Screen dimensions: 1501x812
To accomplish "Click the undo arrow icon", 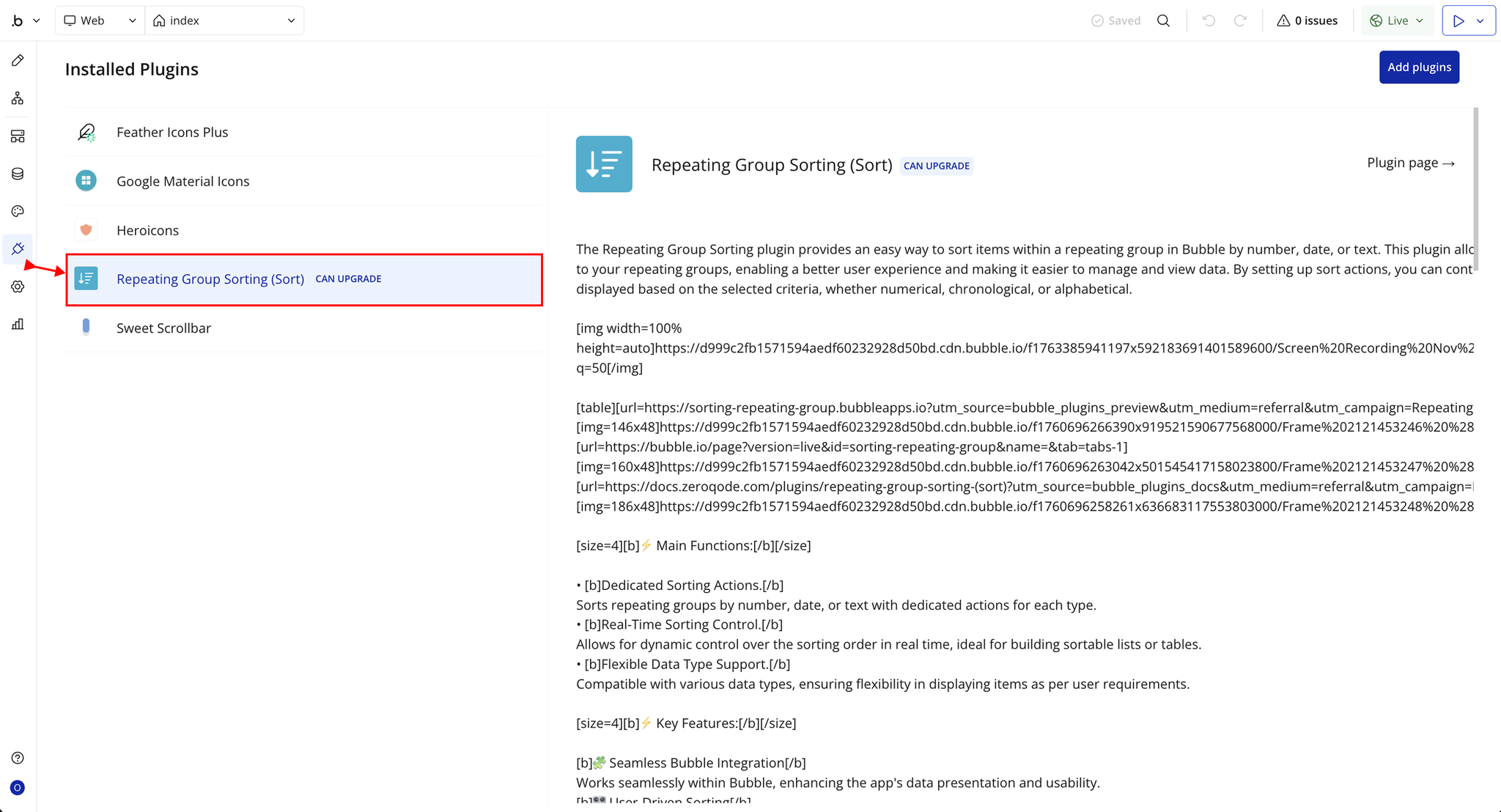I will pos(1209,21).
